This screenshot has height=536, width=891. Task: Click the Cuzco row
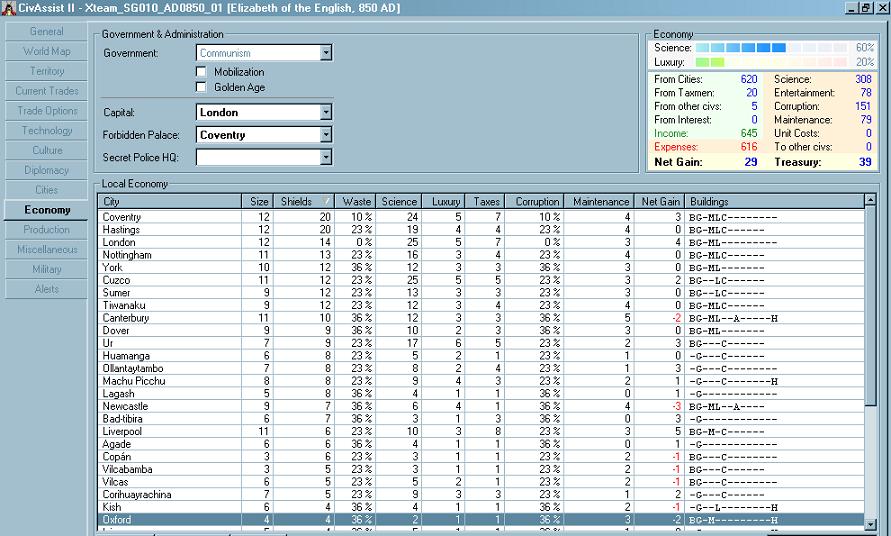[481, 280]
